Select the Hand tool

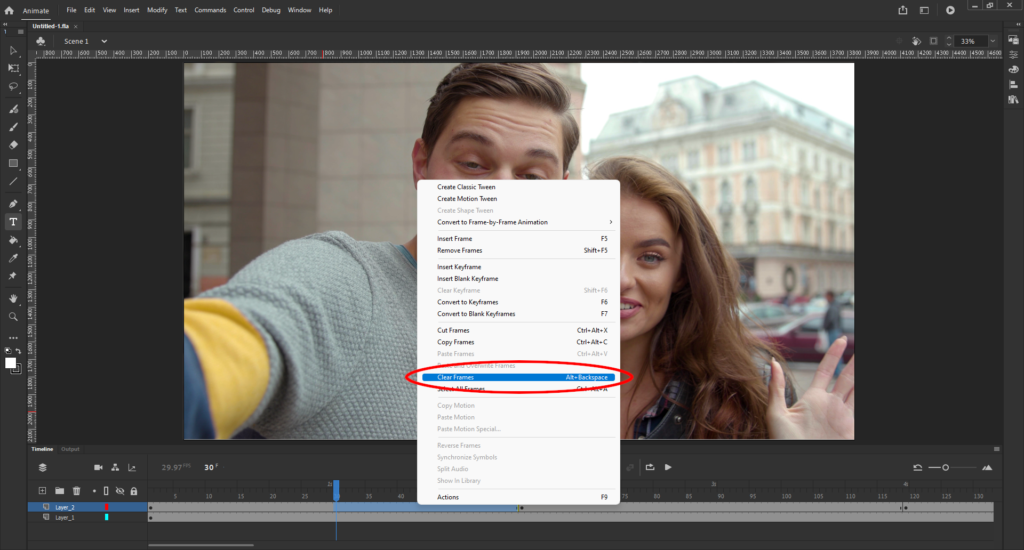[13, 298]
